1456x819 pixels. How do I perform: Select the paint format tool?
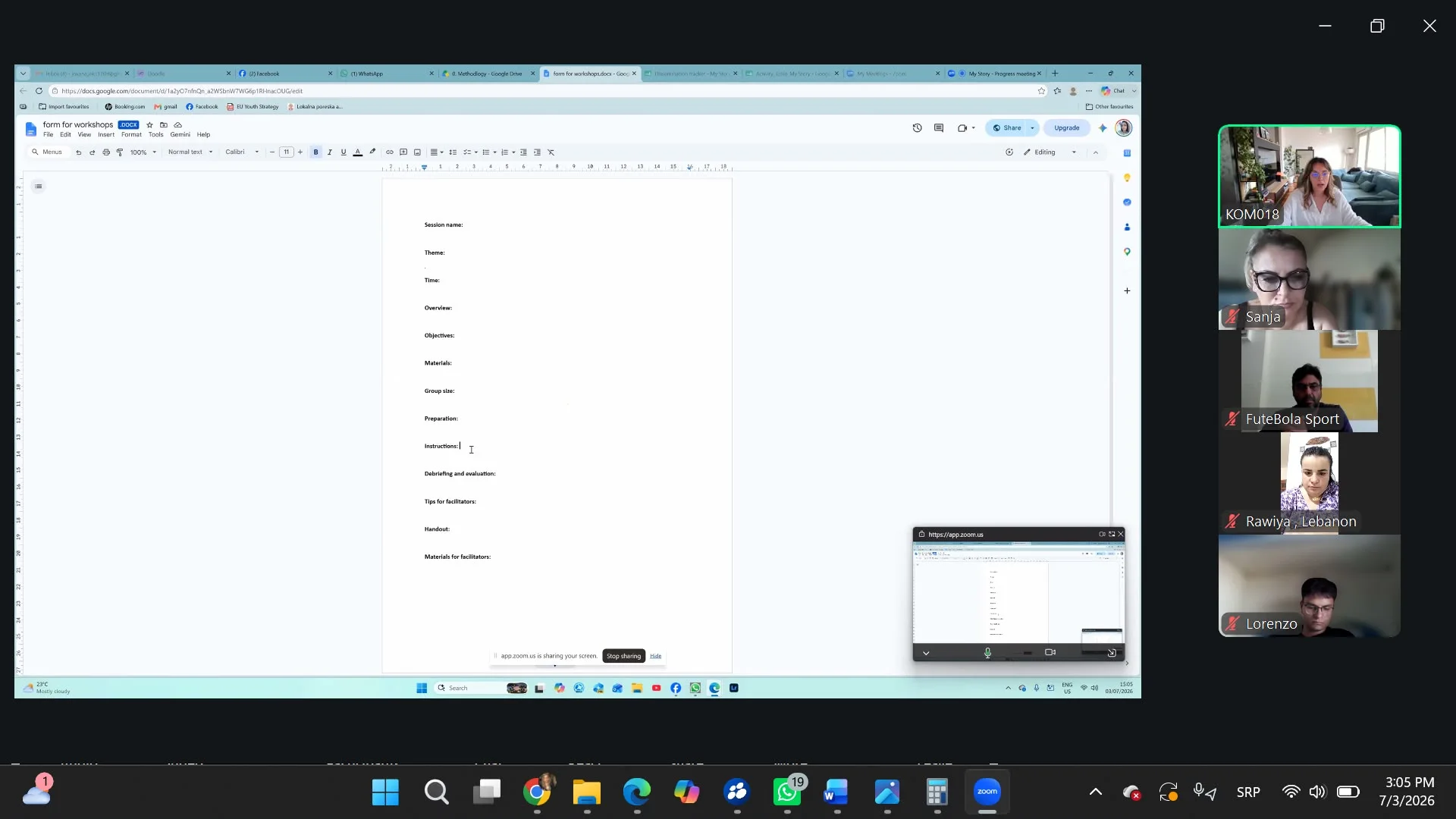pos(120,152)
